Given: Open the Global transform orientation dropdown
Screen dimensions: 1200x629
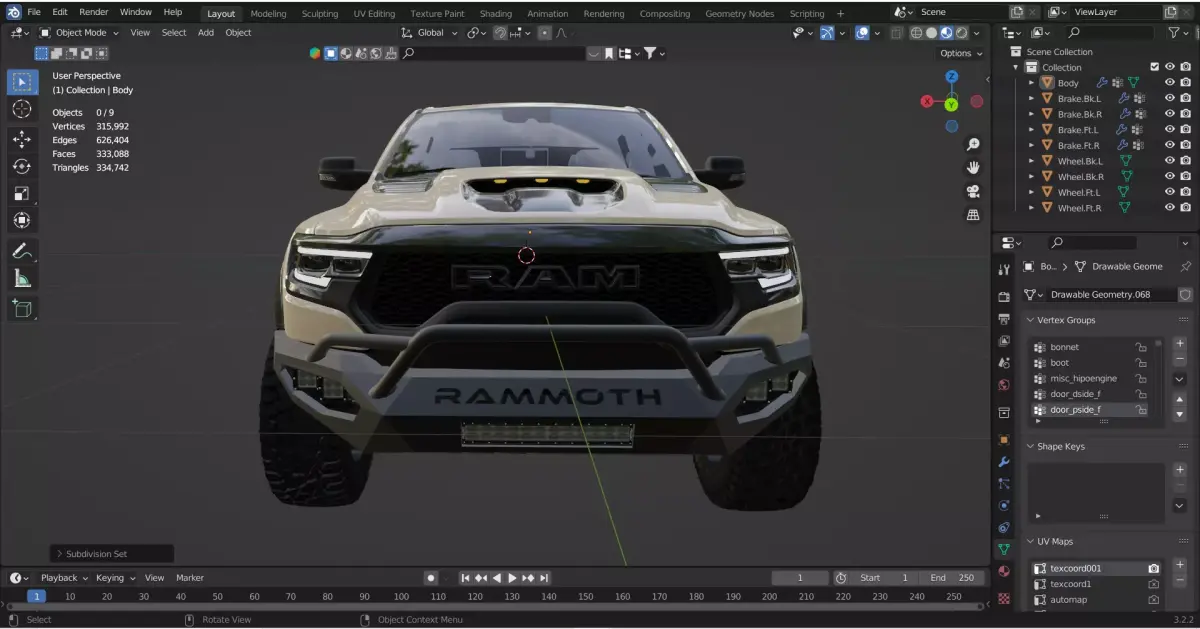Looking at the screenshot, I should (x=430, y=33).
